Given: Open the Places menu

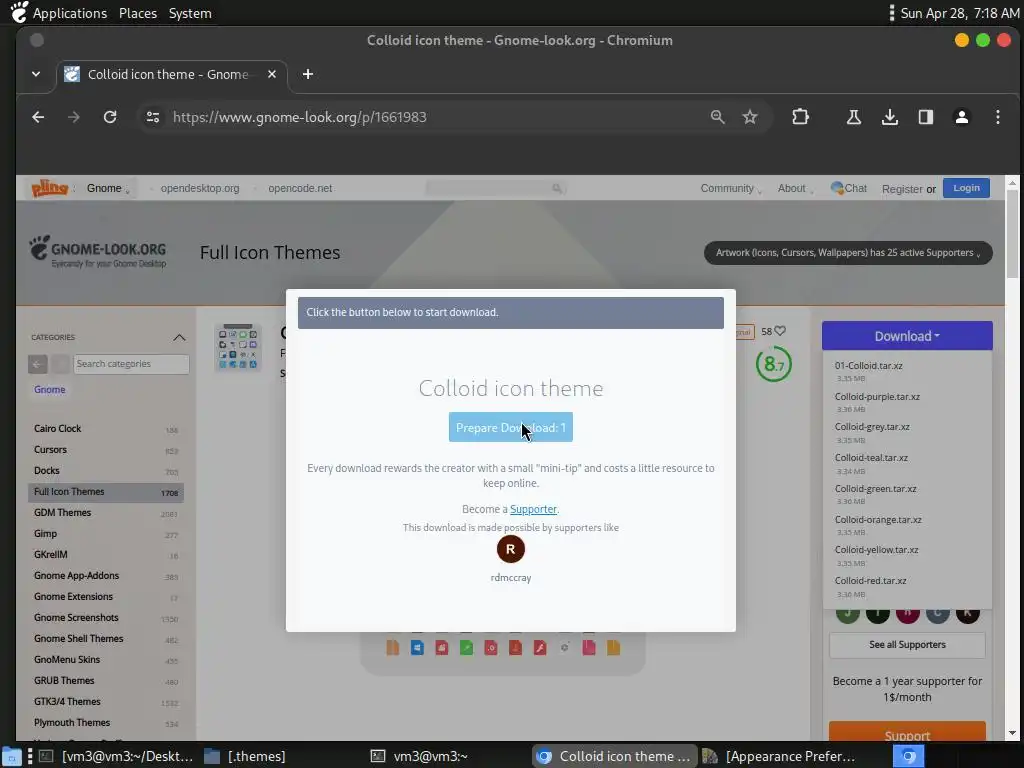Looking at the screenshot, I should coord(138,13).
